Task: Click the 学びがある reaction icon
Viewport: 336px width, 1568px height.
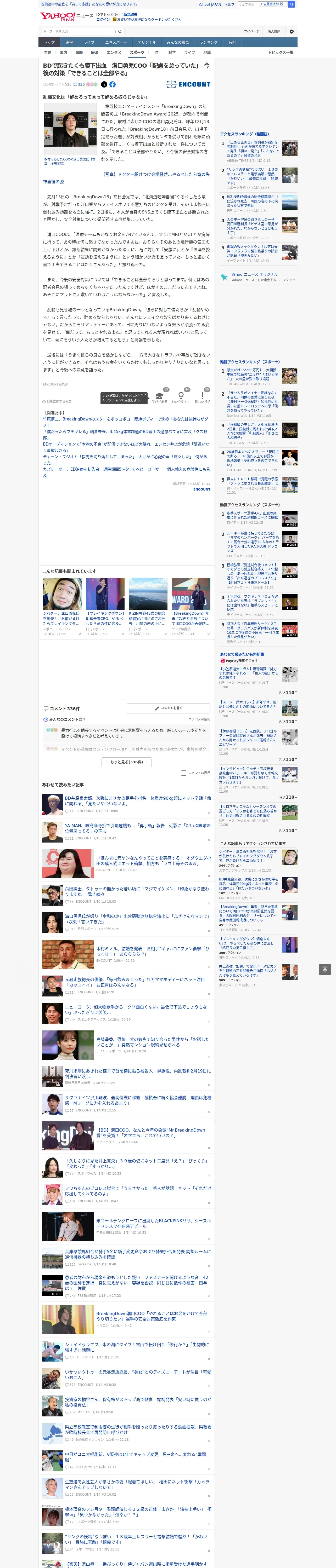Action: (160, 396)
